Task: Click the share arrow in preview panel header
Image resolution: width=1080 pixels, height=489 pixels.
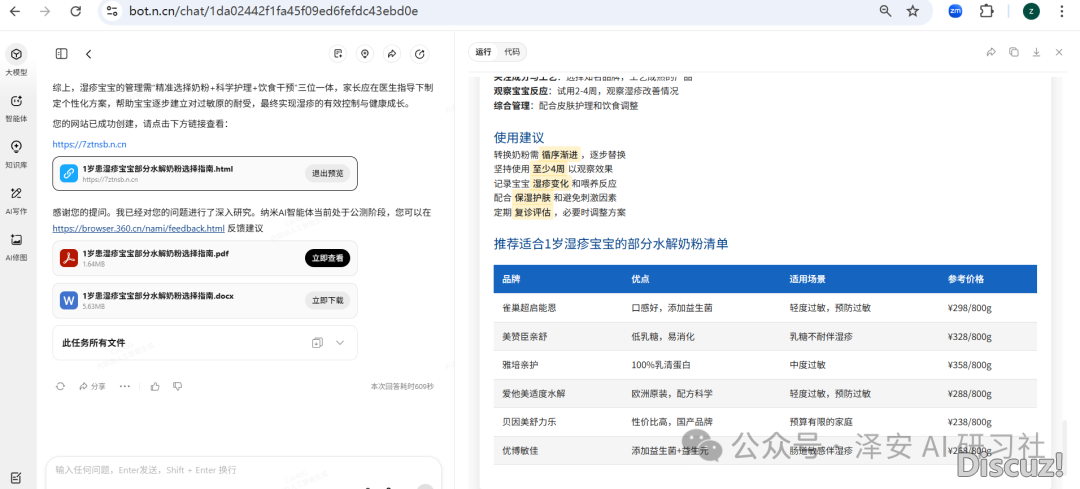Action: click(x=991, y=52)
